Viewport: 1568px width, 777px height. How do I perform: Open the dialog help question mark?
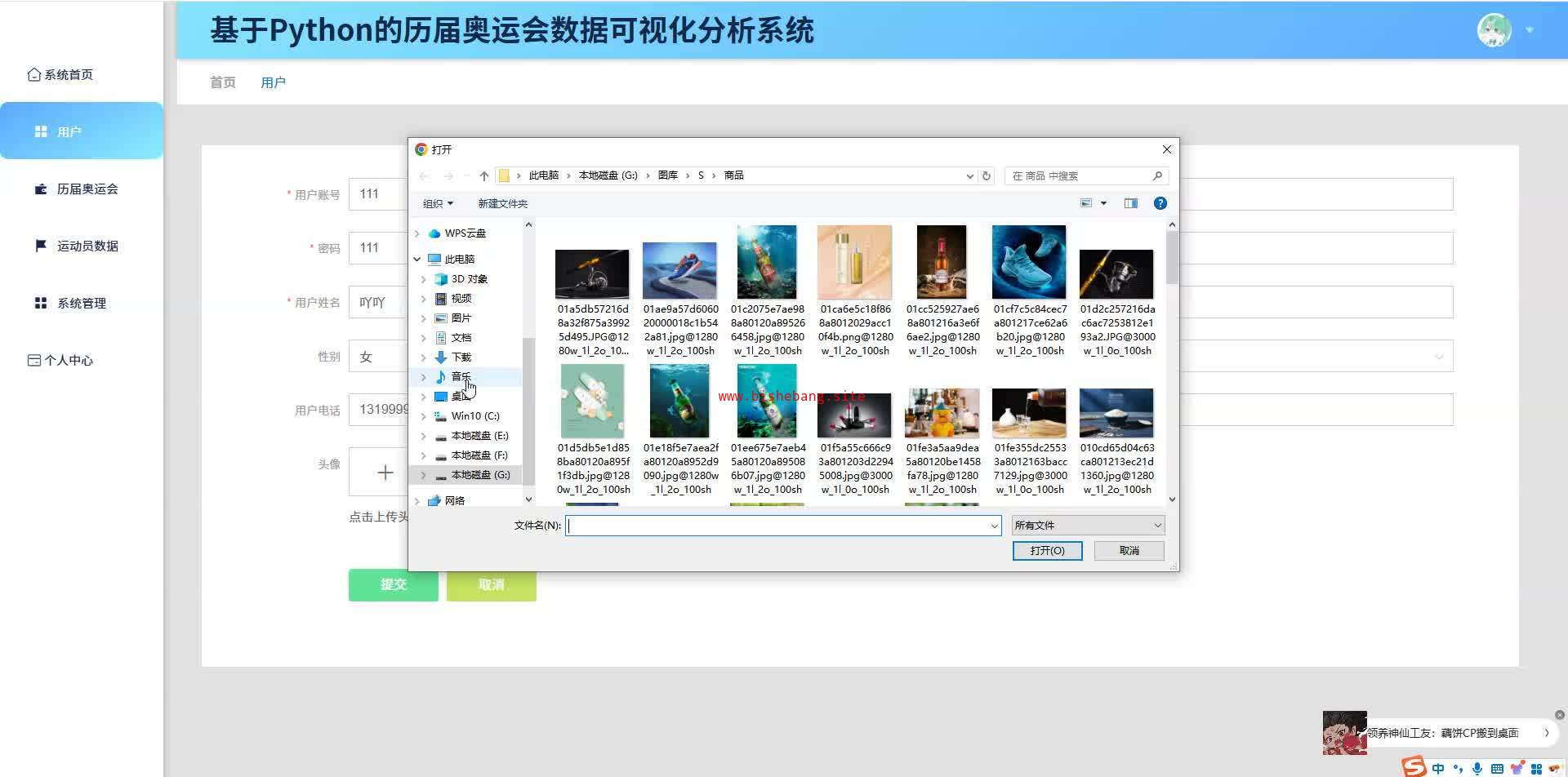click(x=1160, y=203)
